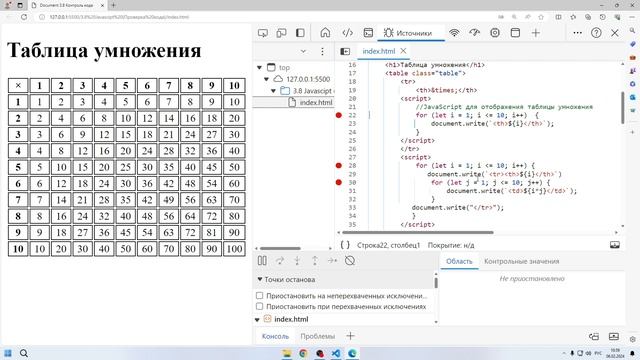This screenshot has height=360, width=640.
Task: Toggle breakpoint on line 22
Action: (x=338, y=115)
